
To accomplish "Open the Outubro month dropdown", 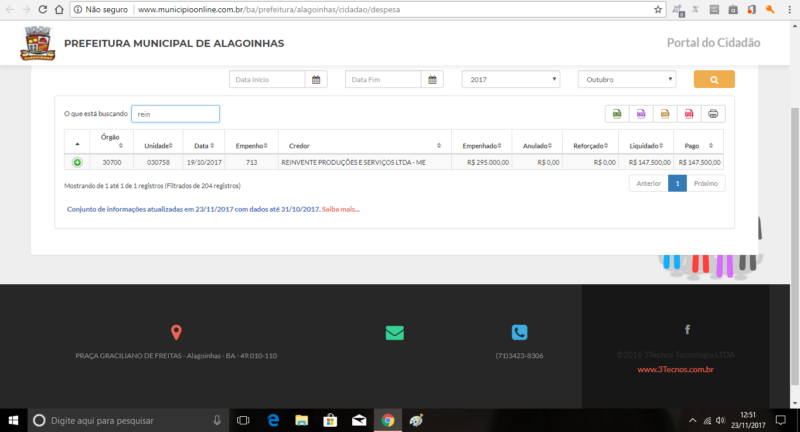I will pos(627,79).
